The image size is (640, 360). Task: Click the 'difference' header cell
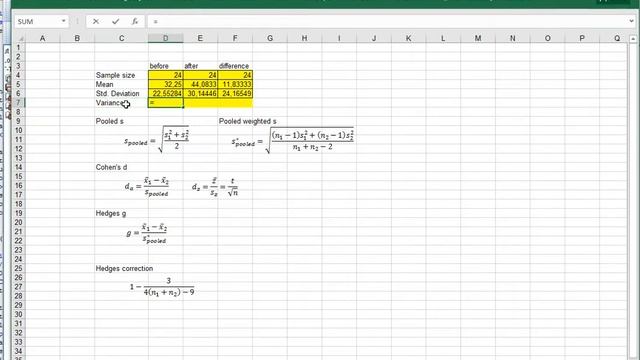click(x=235, y=66)
